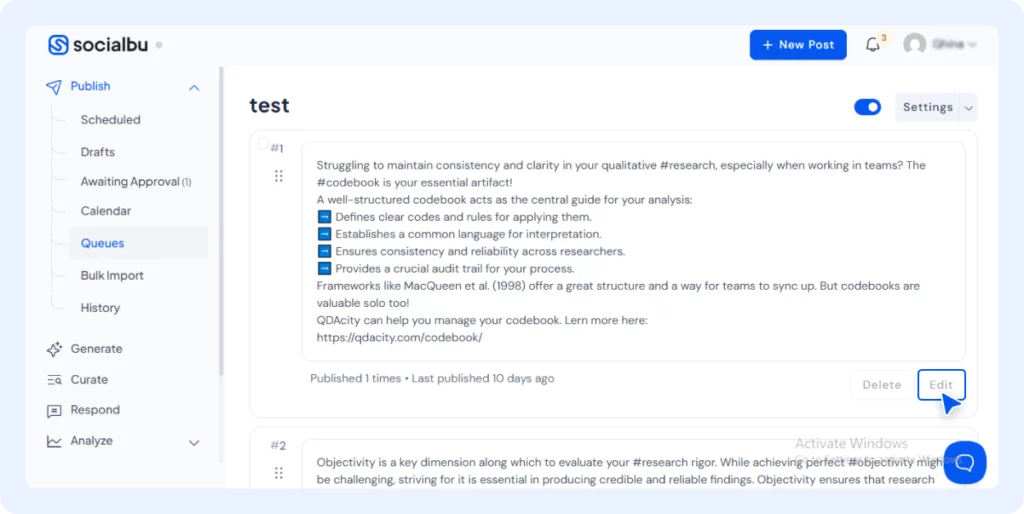
Task: Click Edit button for post #1
Action: click(x=941, y=385)
